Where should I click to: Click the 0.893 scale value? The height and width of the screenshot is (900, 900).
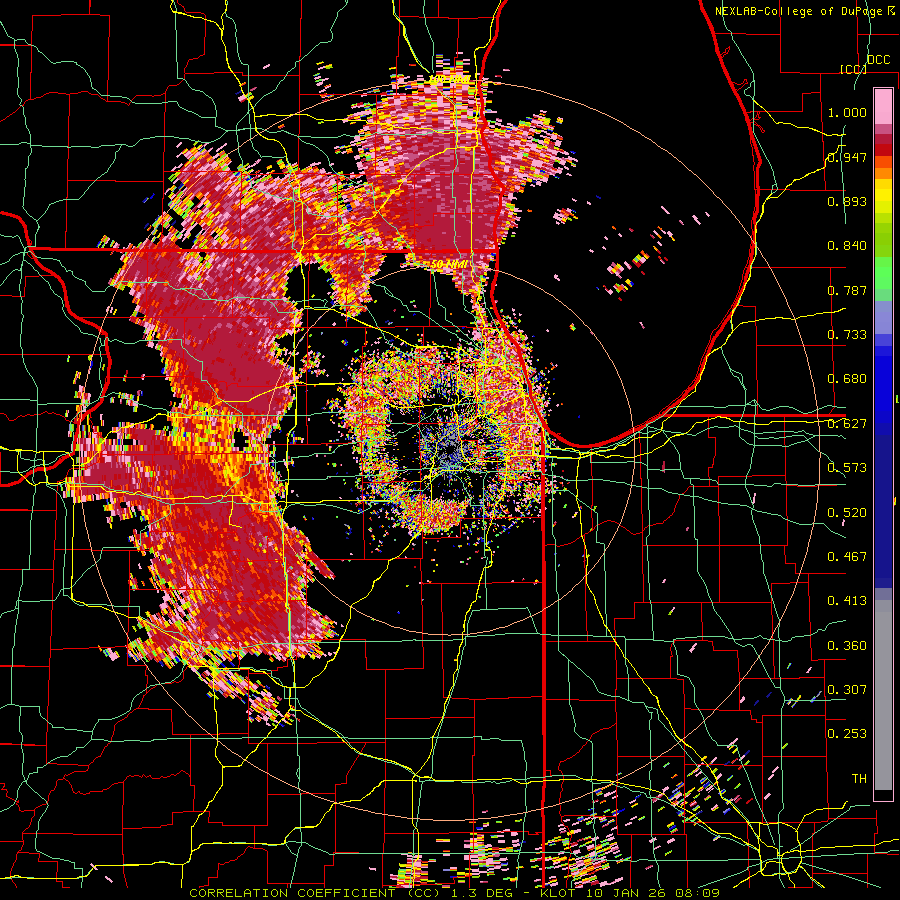847,201
